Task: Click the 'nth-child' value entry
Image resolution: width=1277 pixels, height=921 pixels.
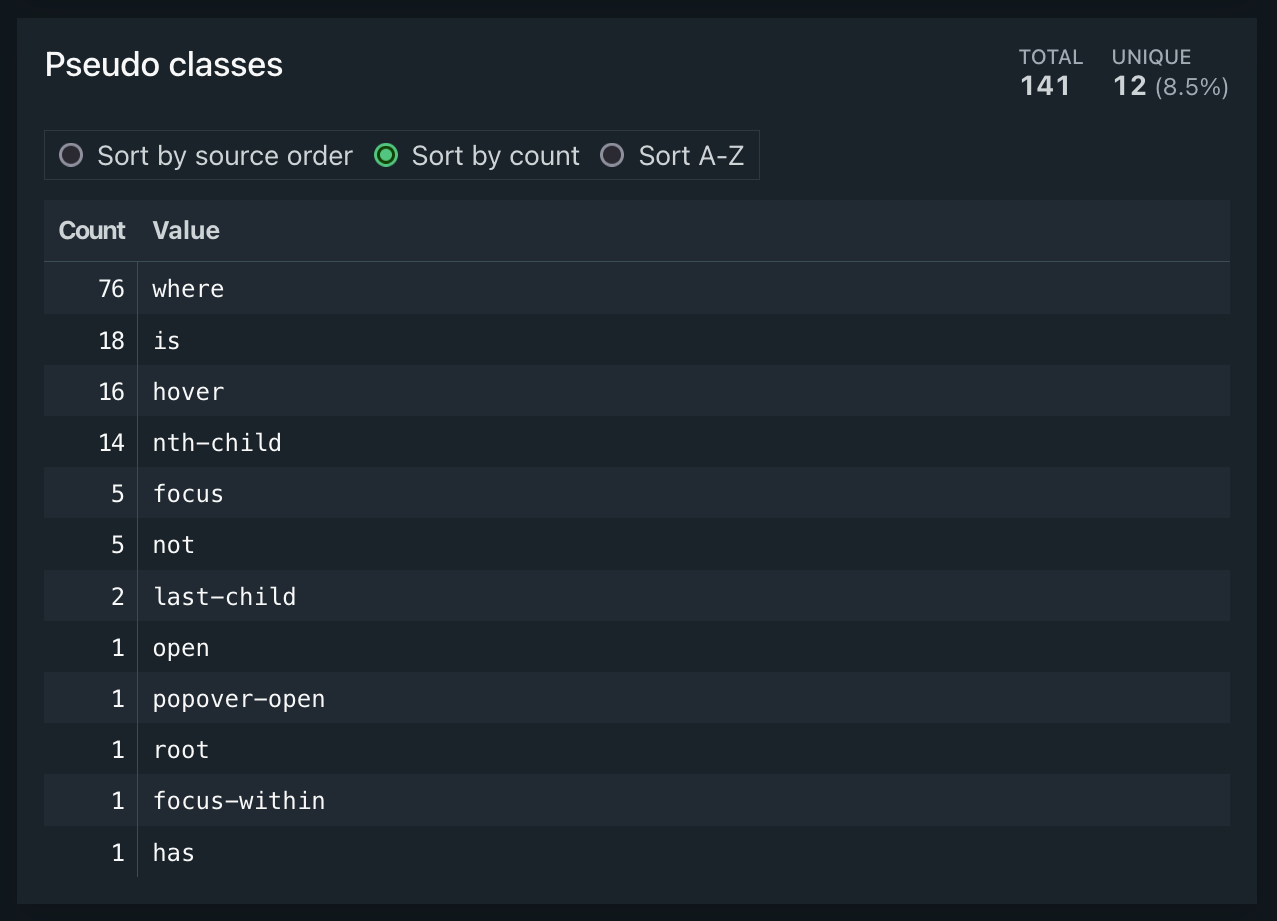Action: click(217, 443)
